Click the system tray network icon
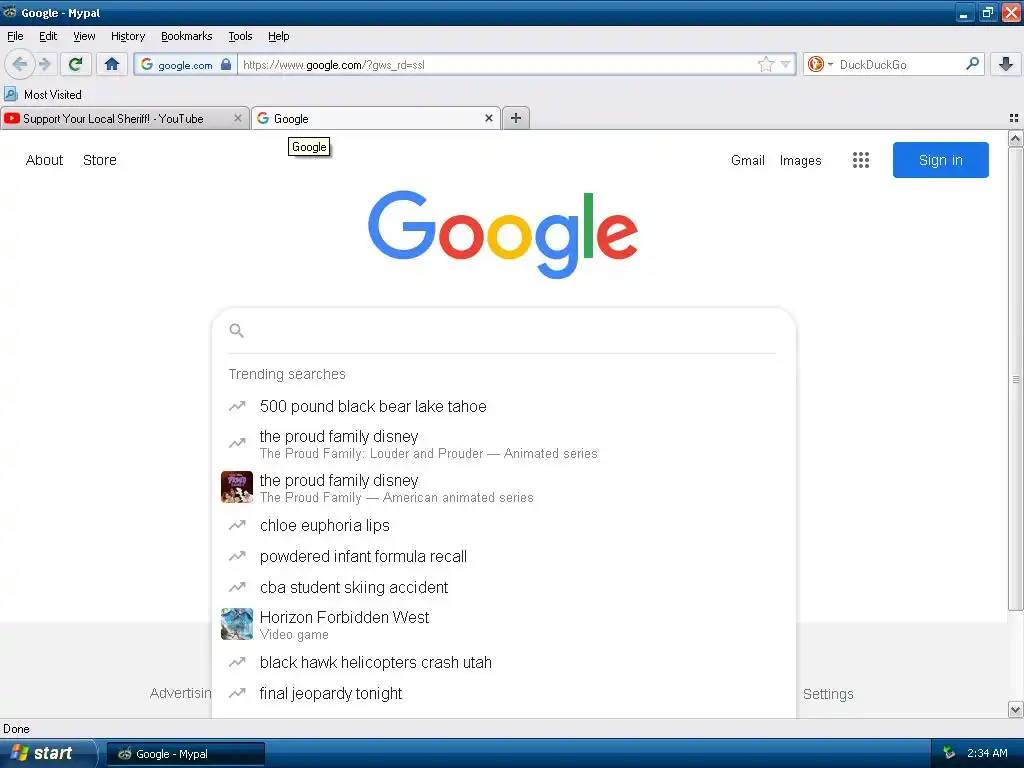The width and height of the screenshot is (1024, 768). click(948, 753)
